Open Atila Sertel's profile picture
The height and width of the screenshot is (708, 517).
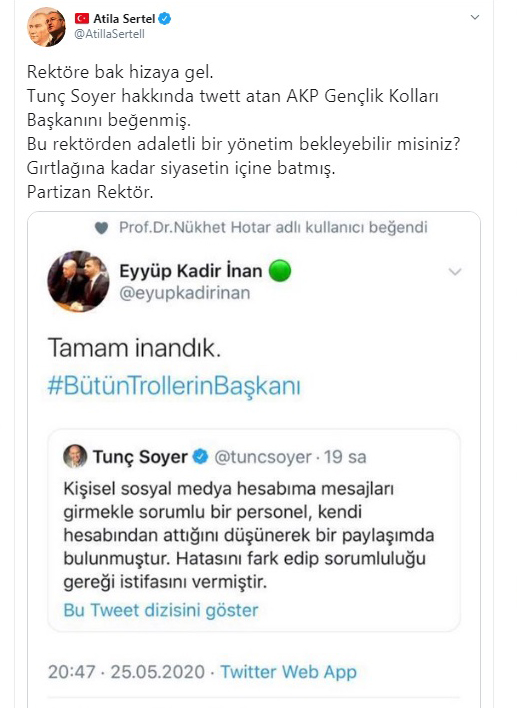47,27
